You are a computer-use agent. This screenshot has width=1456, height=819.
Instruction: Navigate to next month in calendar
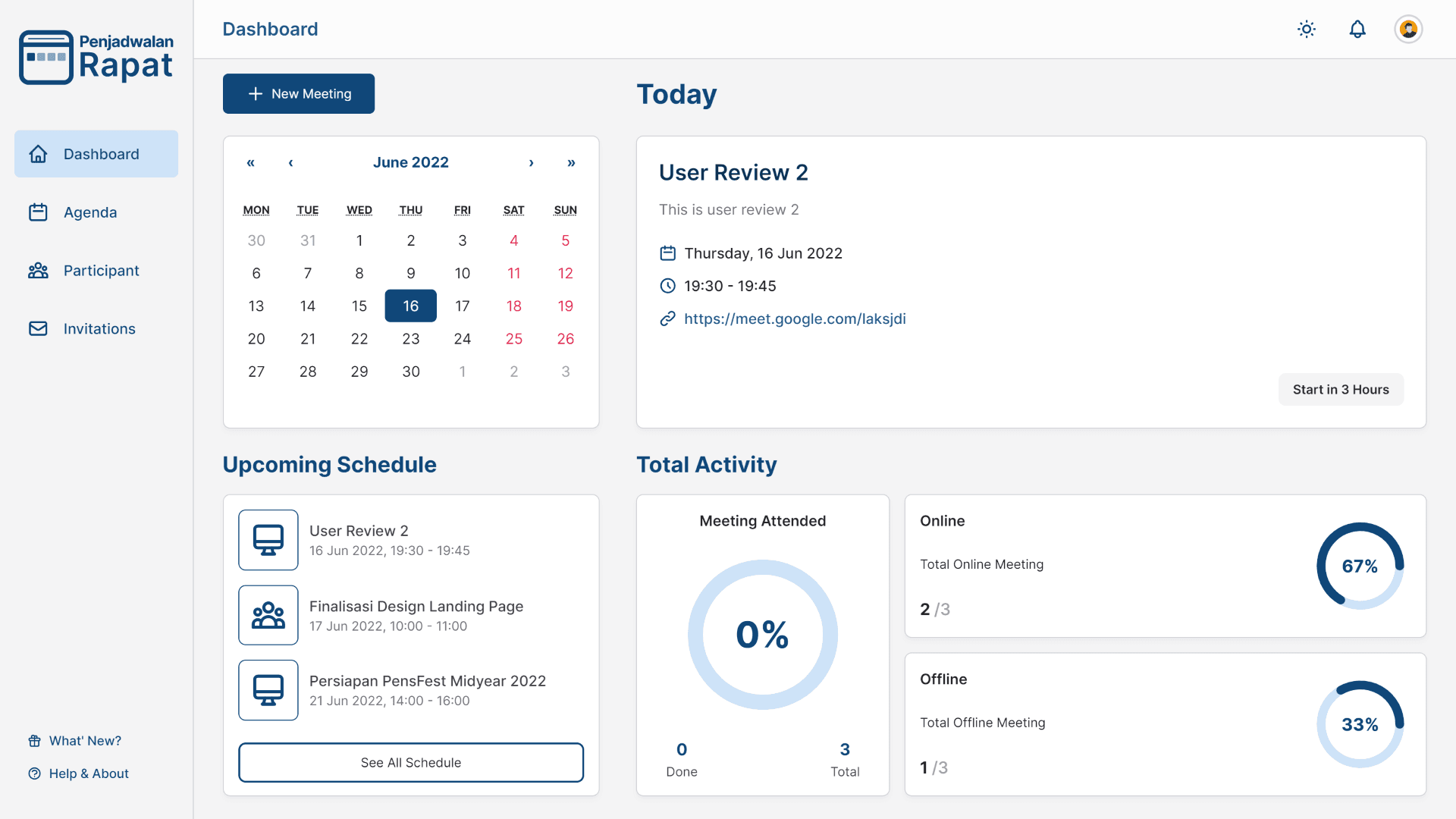pos(531,162)
